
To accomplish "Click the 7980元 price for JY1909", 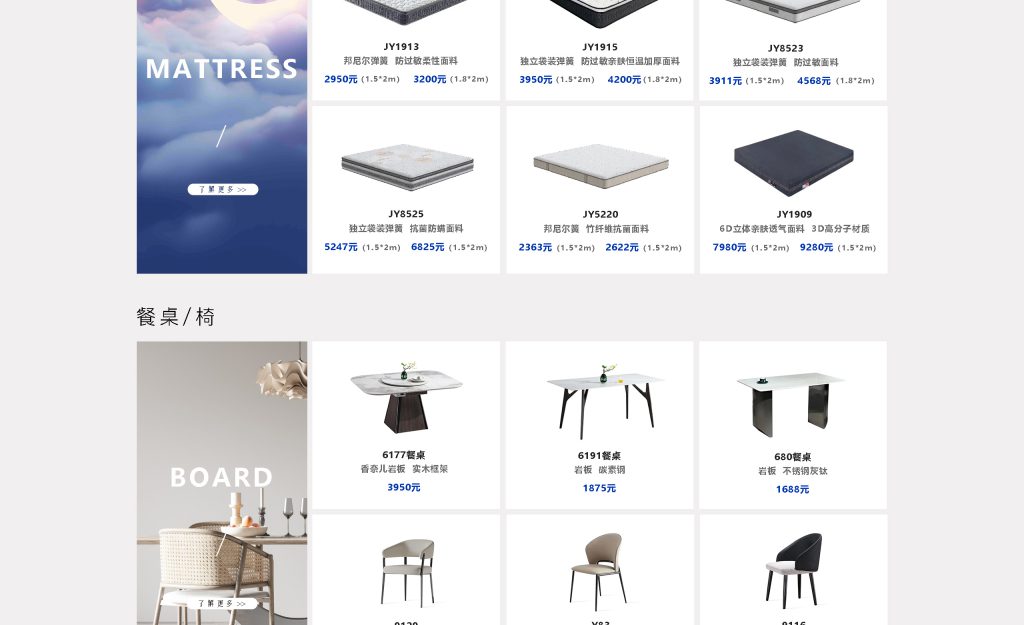I will pyautogui.click(x=729, y=248).
